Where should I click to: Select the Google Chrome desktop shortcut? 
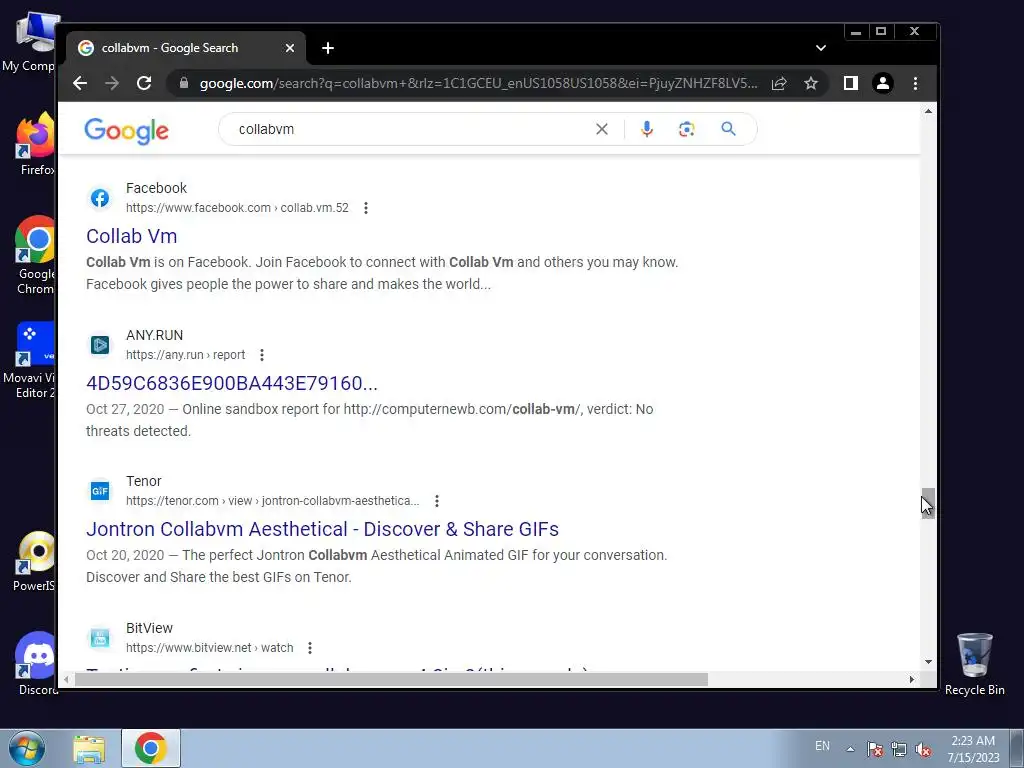(x=37, y=256)
